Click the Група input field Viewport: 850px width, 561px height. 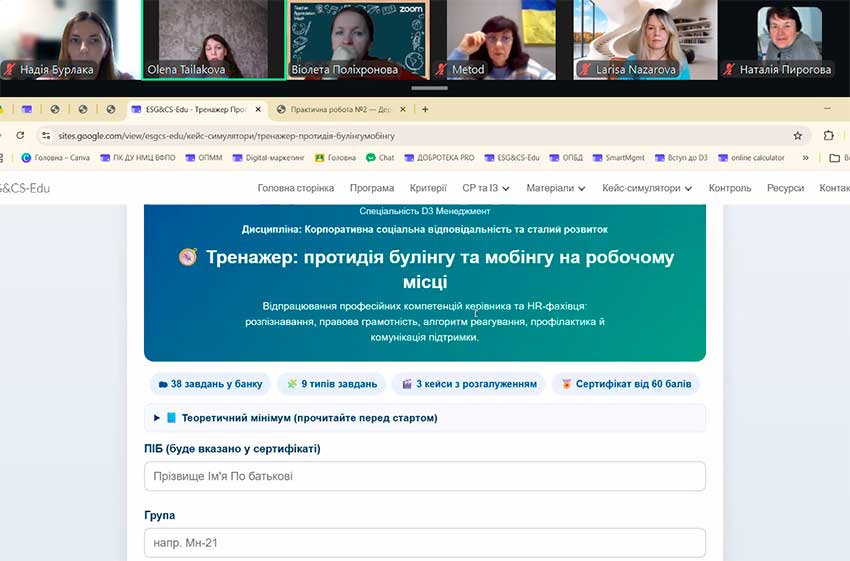[425, 543]
